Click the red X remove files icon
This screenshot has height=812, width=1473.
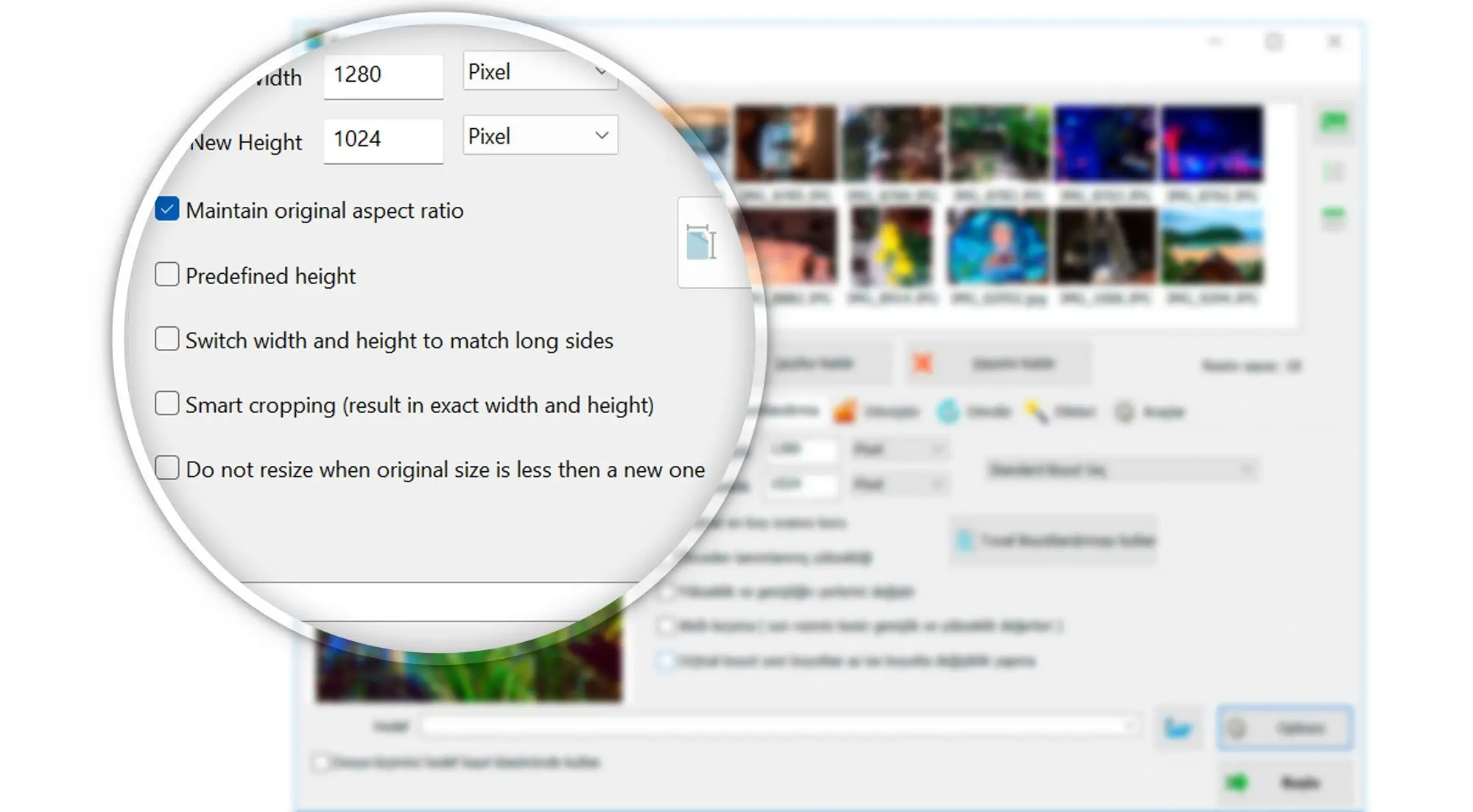[x=922, y=363]
